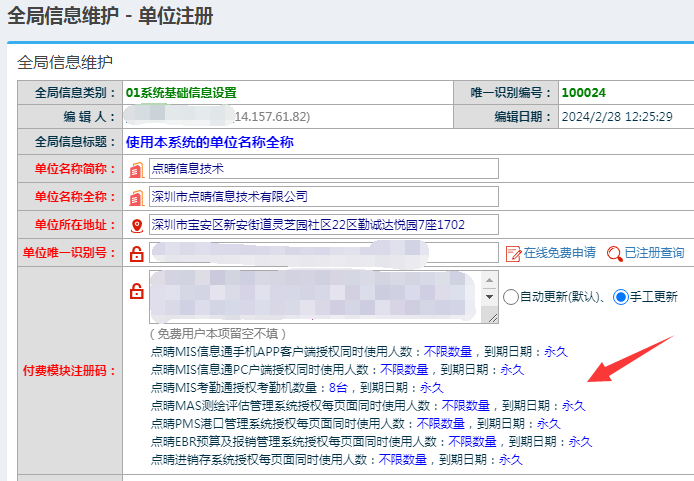This screenshot has height=481, width=694.
Task: Focus the 单位名称简称 input containing 点睛信息技术
Action: pos(322,168)
